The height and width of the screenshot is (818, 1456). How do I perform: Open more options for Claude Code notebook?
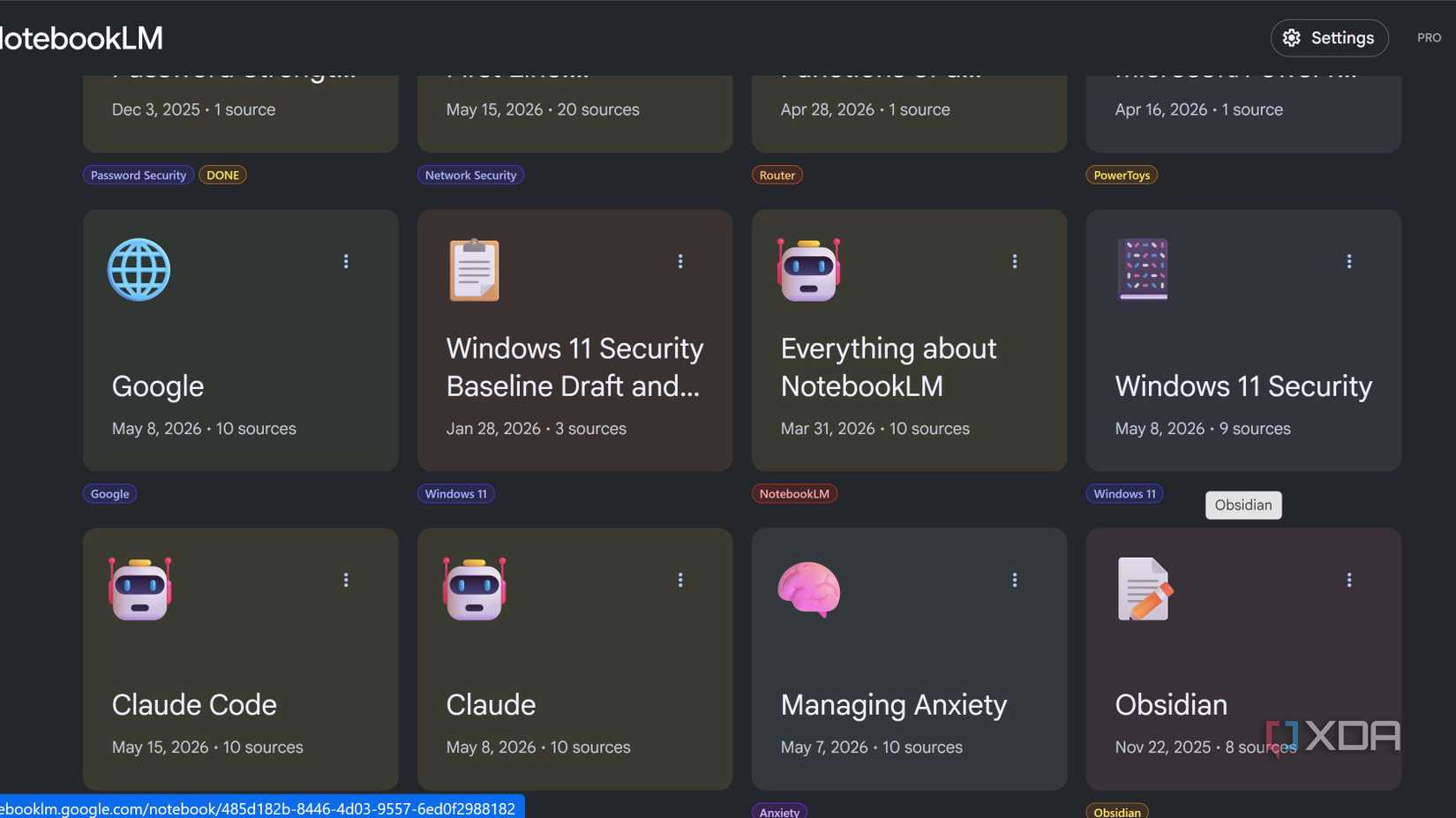pyautogui.click(x=346, y=580)
